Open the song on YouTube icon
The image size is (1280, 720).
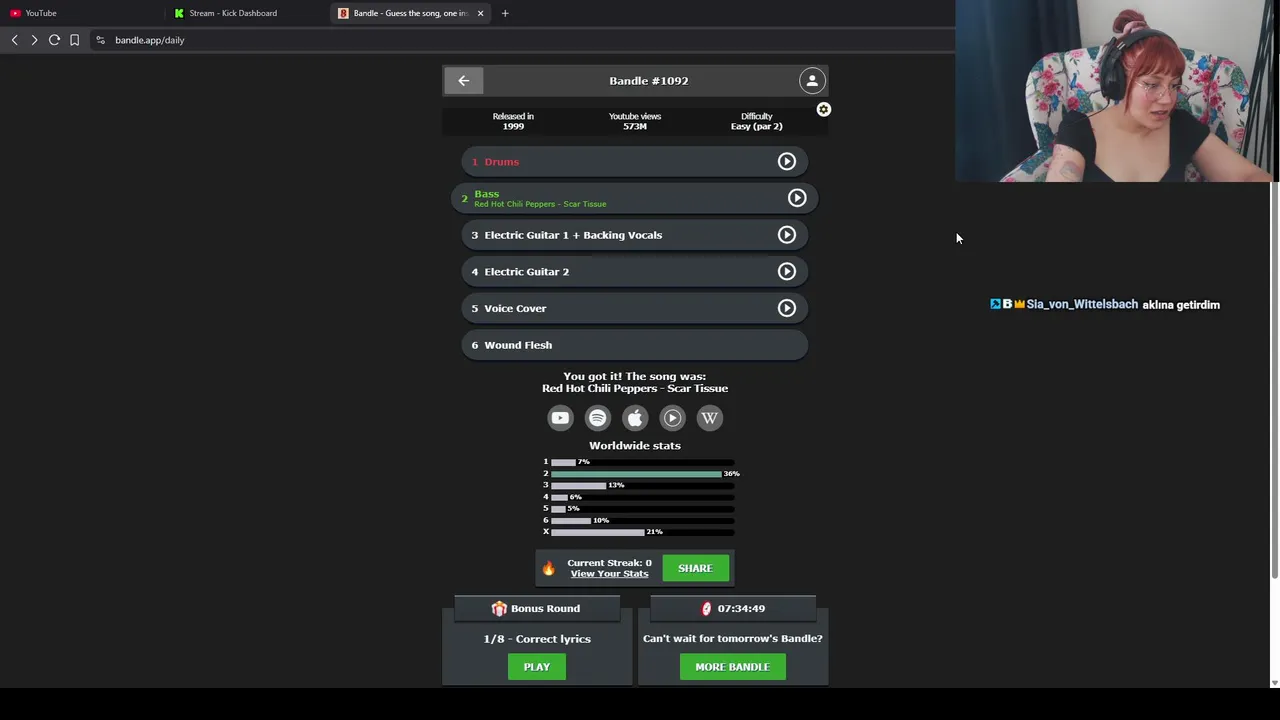[x=560, y=418]
